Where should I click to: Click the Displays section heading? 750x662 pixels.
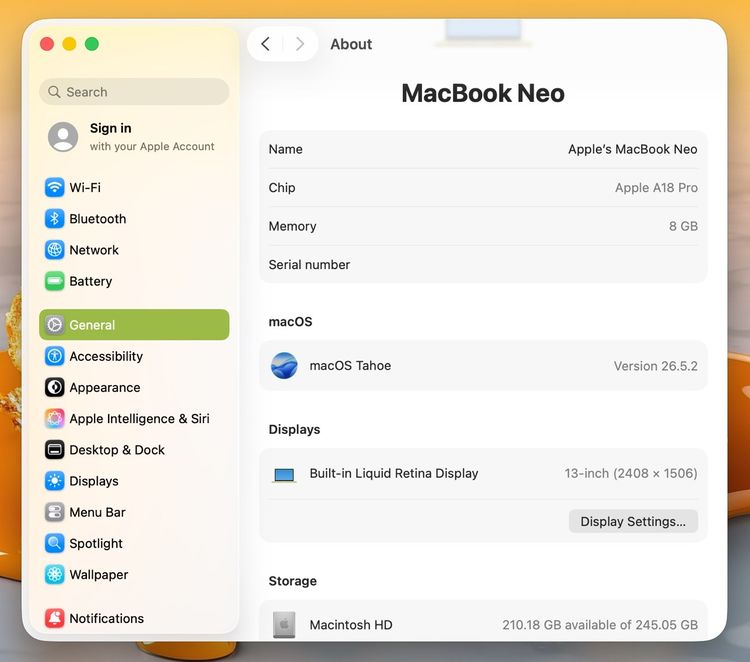pyautogui.click(x=294, y=430)
